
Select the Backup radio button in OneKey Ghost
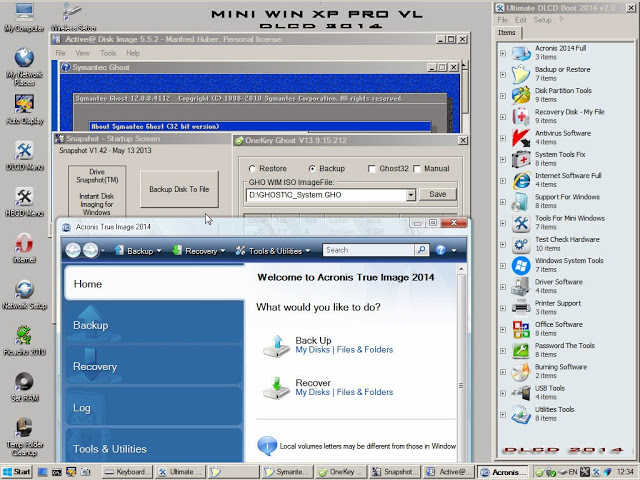[x=312, y=169]
